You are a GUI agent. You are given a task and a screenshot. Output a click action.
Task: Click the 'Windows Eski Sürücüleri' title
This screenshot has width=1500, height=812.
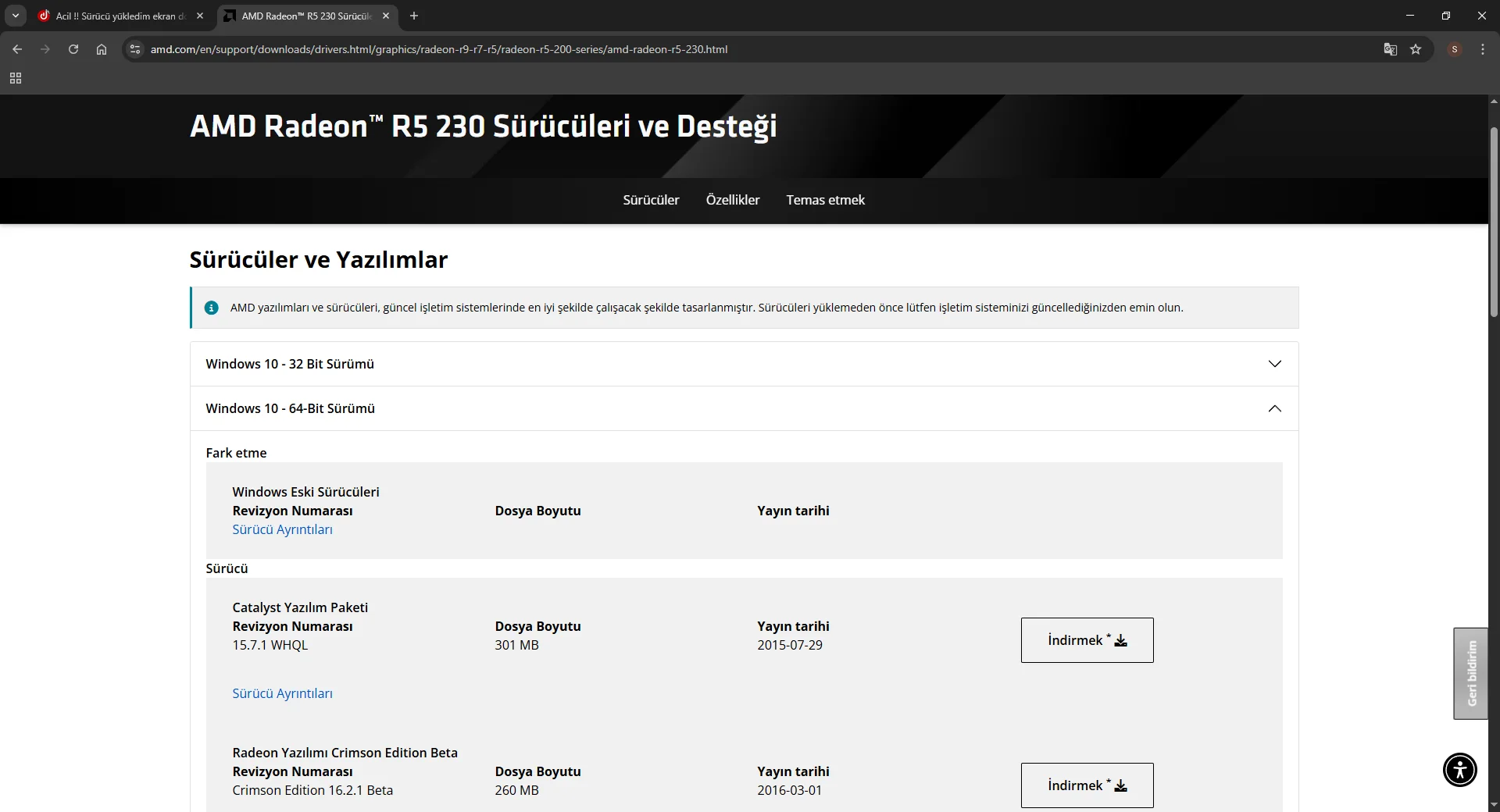[x=305, y=492]
